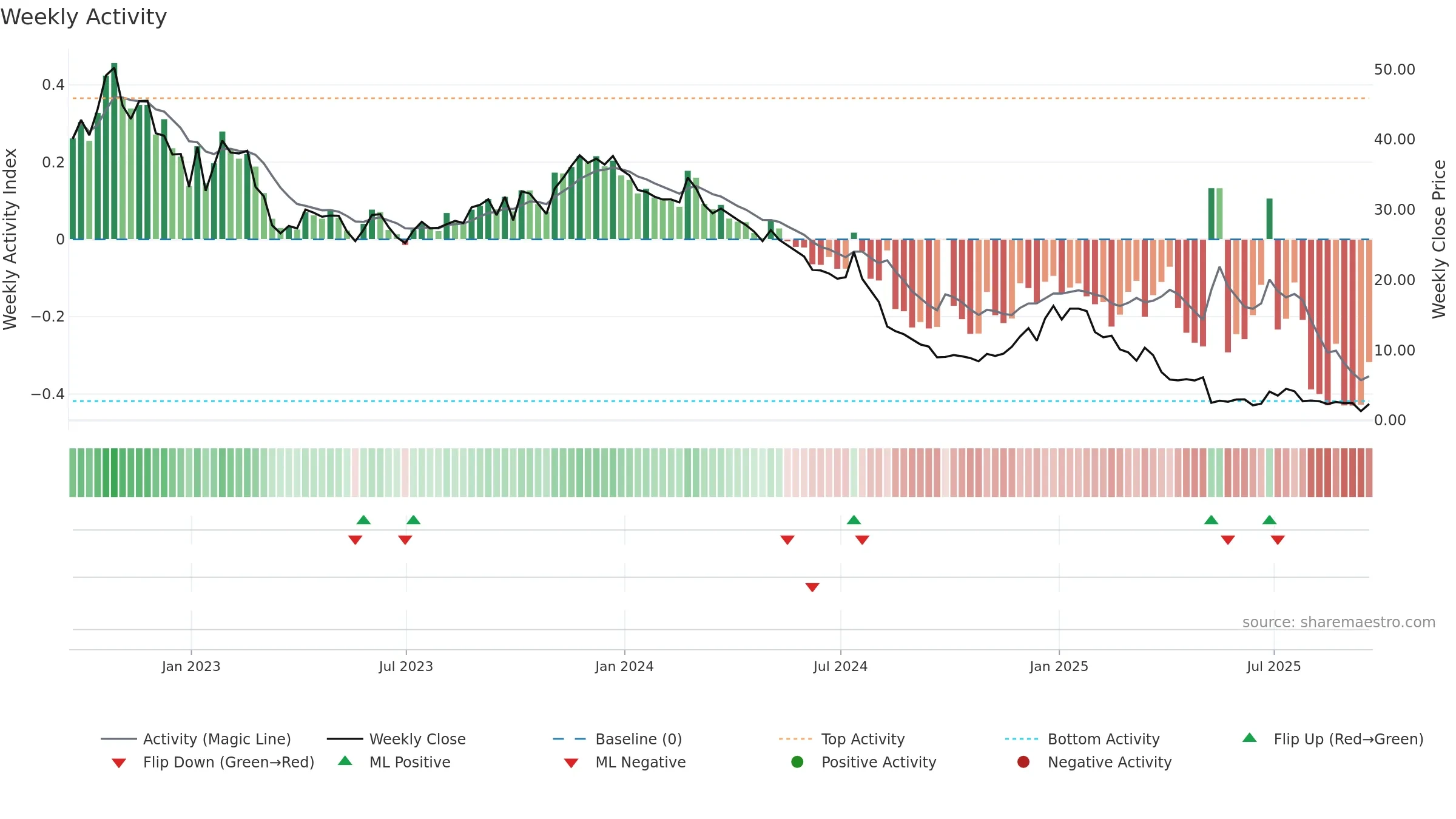Click the red Flip Down triangle icon in legend
1456x819 pixels.
(x=119, y=763)
